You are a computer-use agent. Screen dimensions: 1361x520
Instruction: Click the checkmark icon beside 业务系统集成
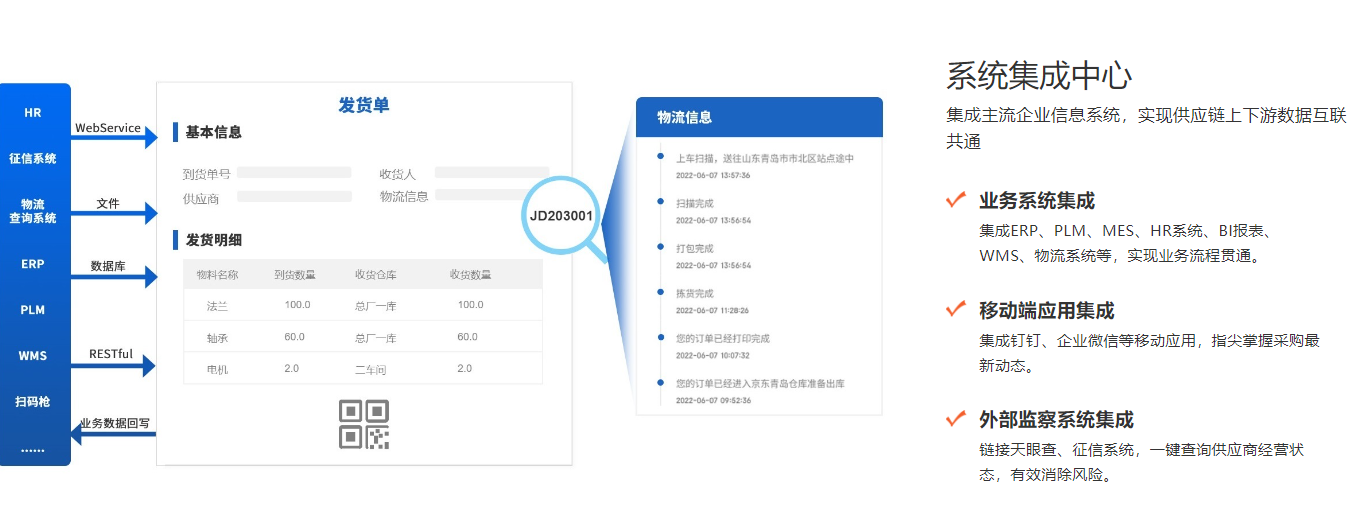click(955, 200)
